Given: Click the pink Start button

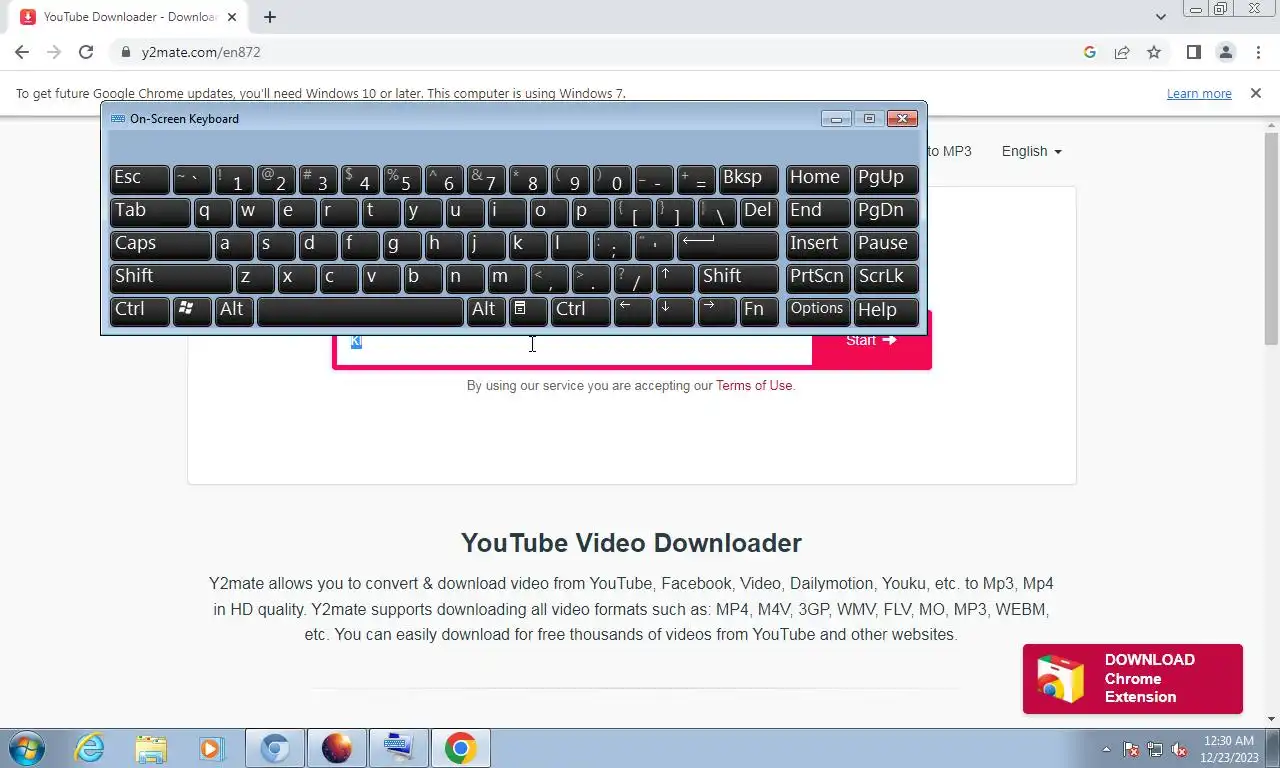Looking at the screenshot, I should click(871, 340).
